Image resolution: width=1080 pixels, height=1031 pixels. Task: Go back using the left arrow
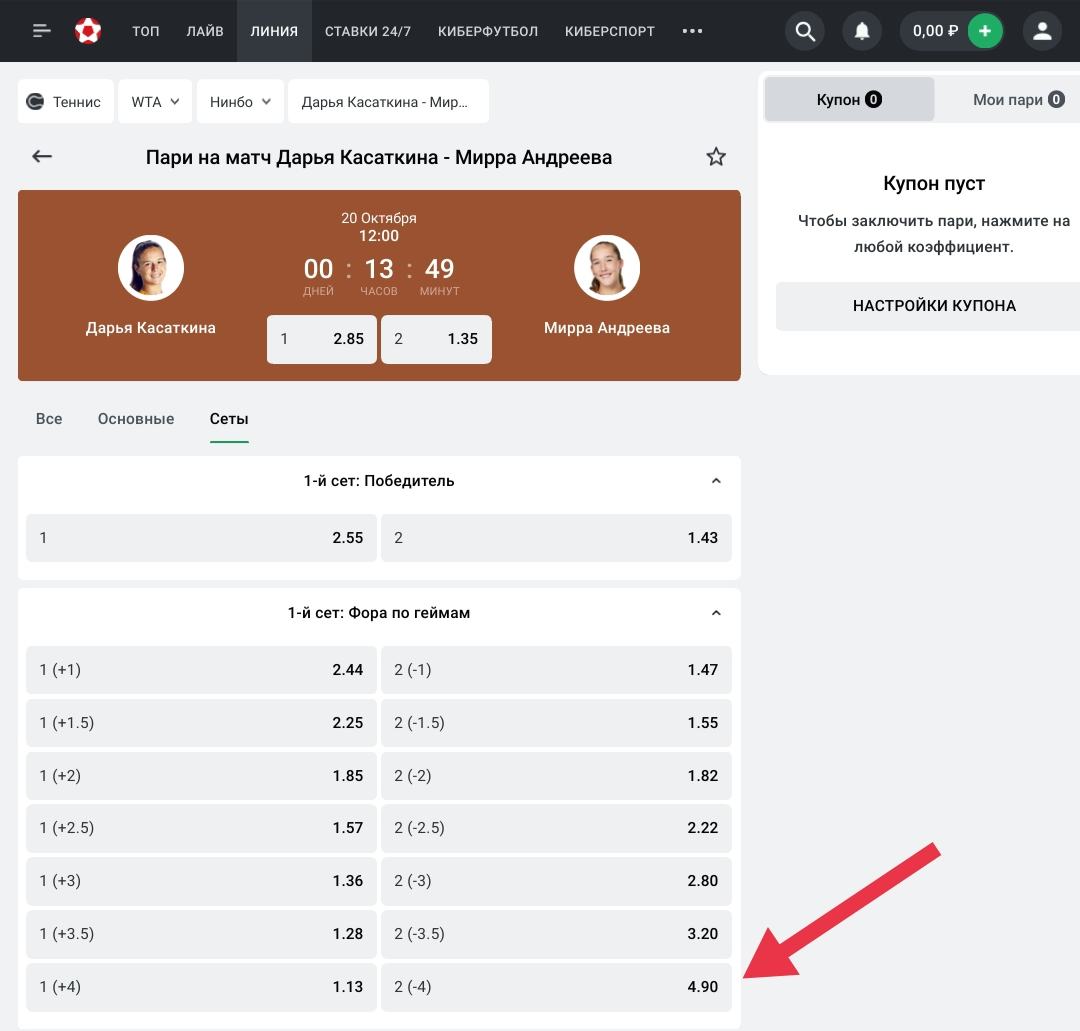(x=42, y=157)
